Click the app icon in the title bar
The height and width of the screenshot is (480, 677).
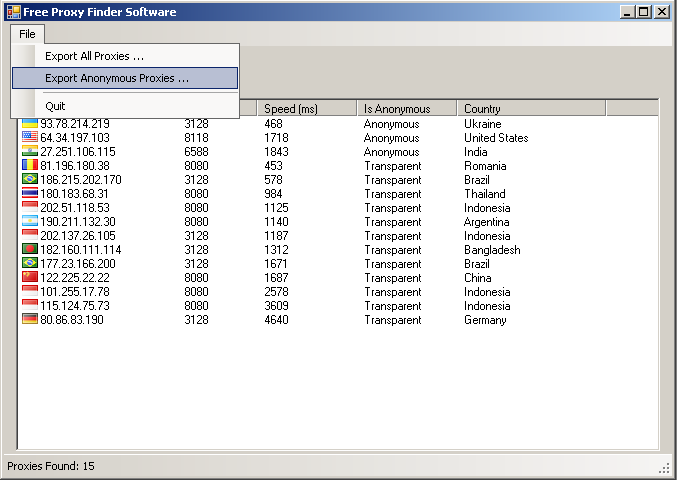(13, 12)
